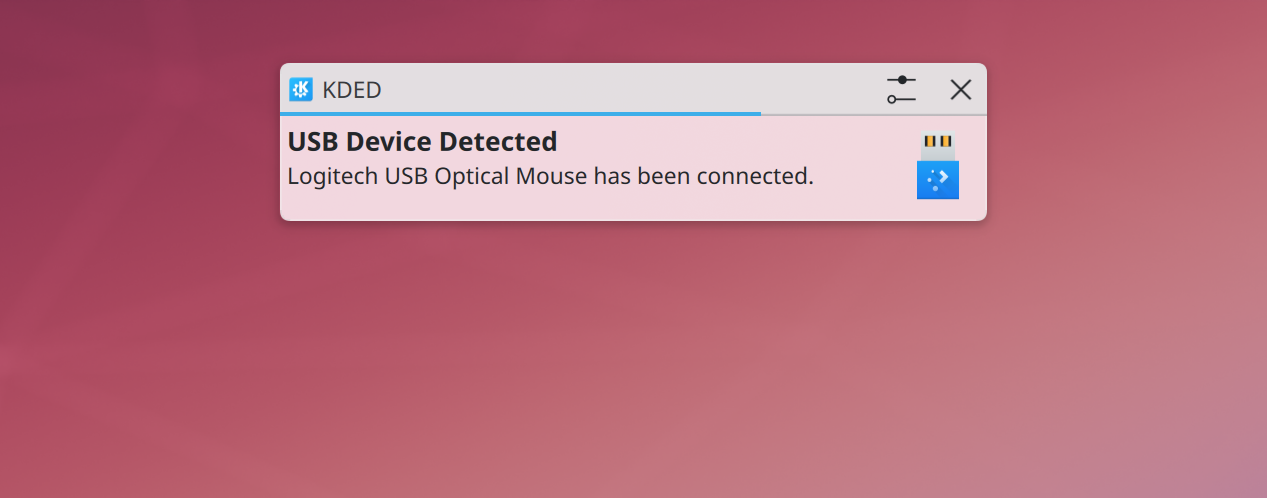Click the blue notification timeout progress bar
This screenshot has height=498, width=1267.
pos(520,114)
